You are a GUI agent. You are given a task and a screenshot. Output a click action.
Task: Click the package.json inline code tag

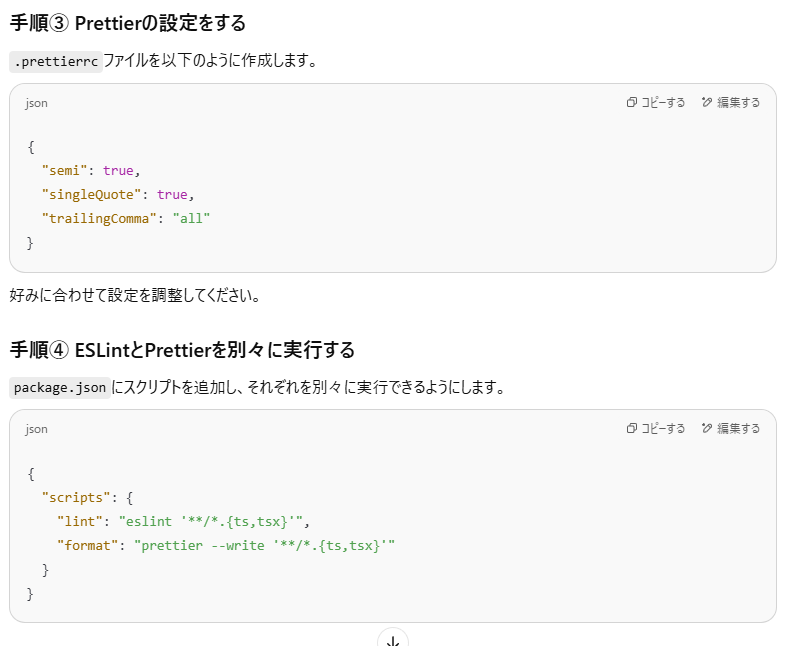(59, 387)
